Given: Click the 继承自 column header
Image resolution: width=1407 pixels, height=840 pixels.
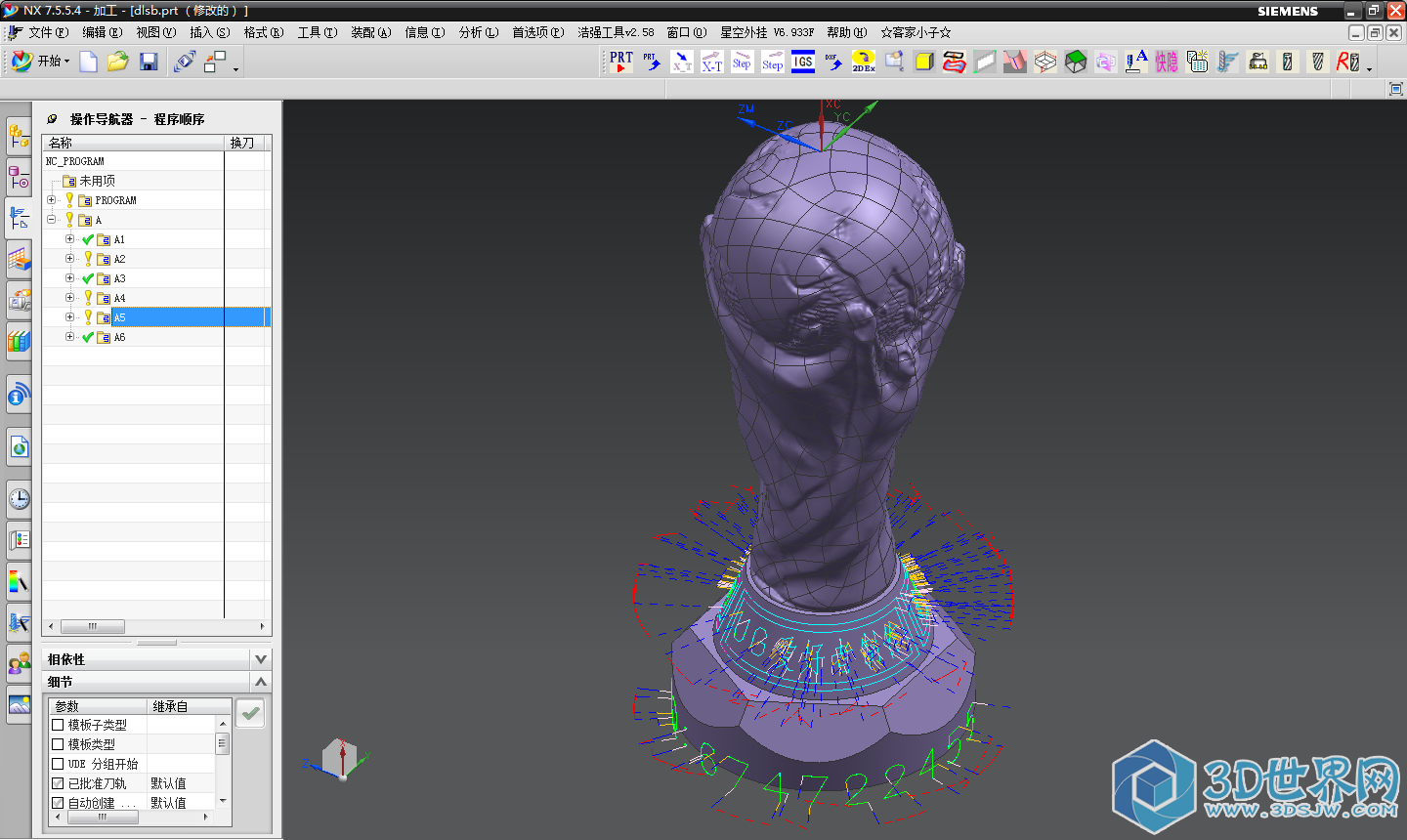Looking at the screenshot, I should 189,706.
